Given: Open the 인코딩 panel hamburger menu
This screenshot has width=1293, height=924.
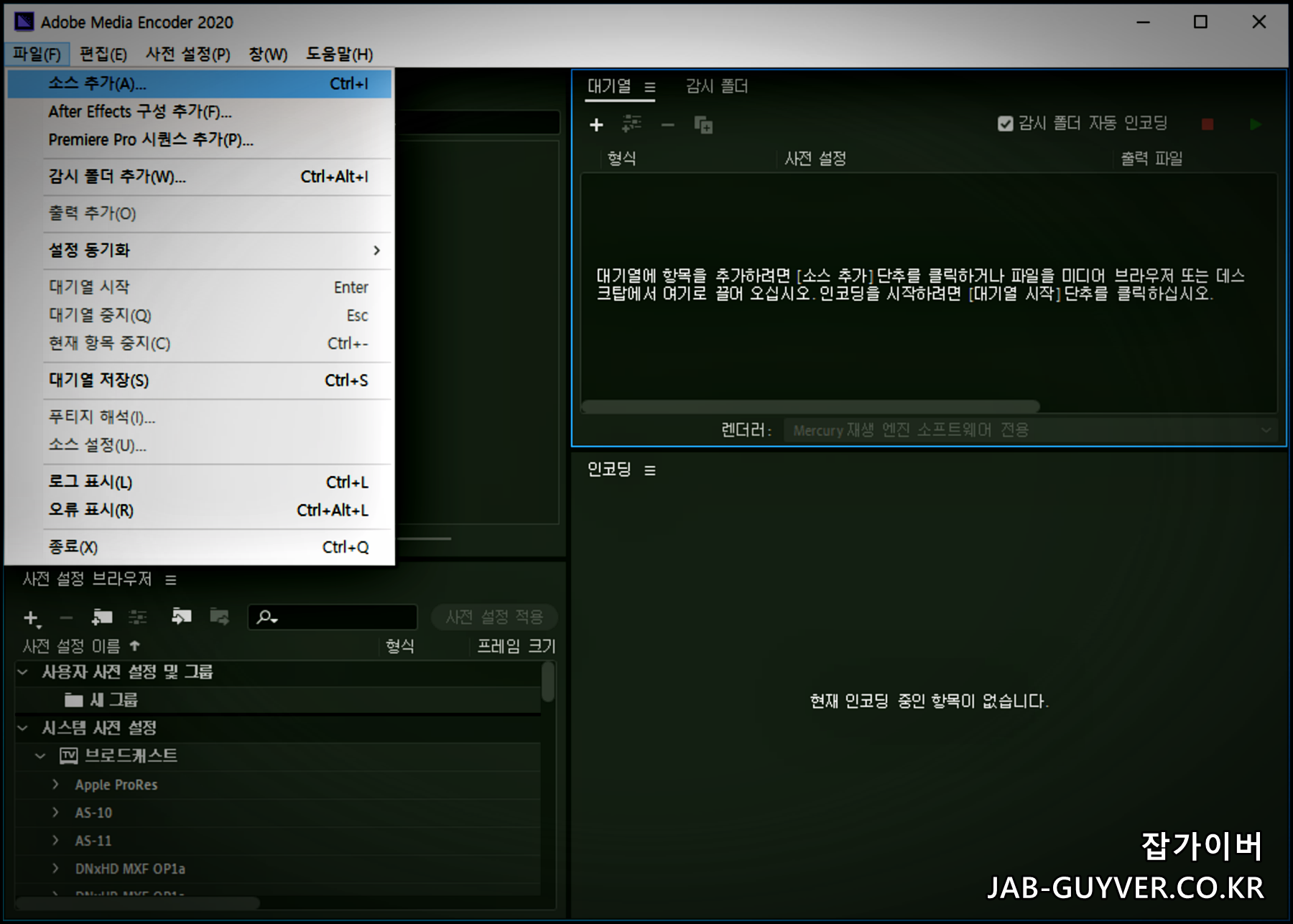Looking at the screenshot, I should 650,470.
